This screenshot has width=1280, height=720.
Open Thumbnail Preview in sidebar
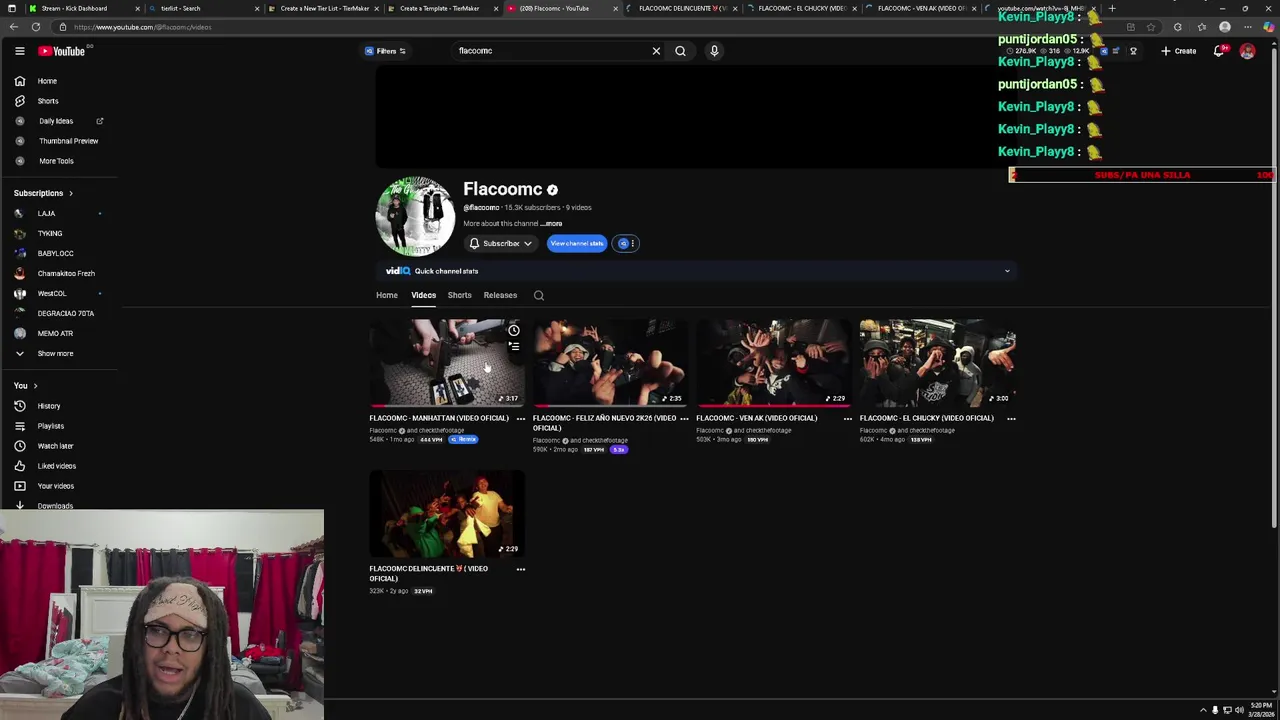60,141
